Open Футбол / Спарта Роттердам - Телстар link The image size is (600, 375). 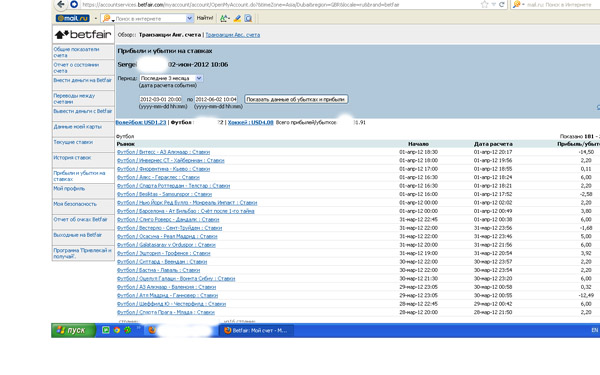click(173, 186)
